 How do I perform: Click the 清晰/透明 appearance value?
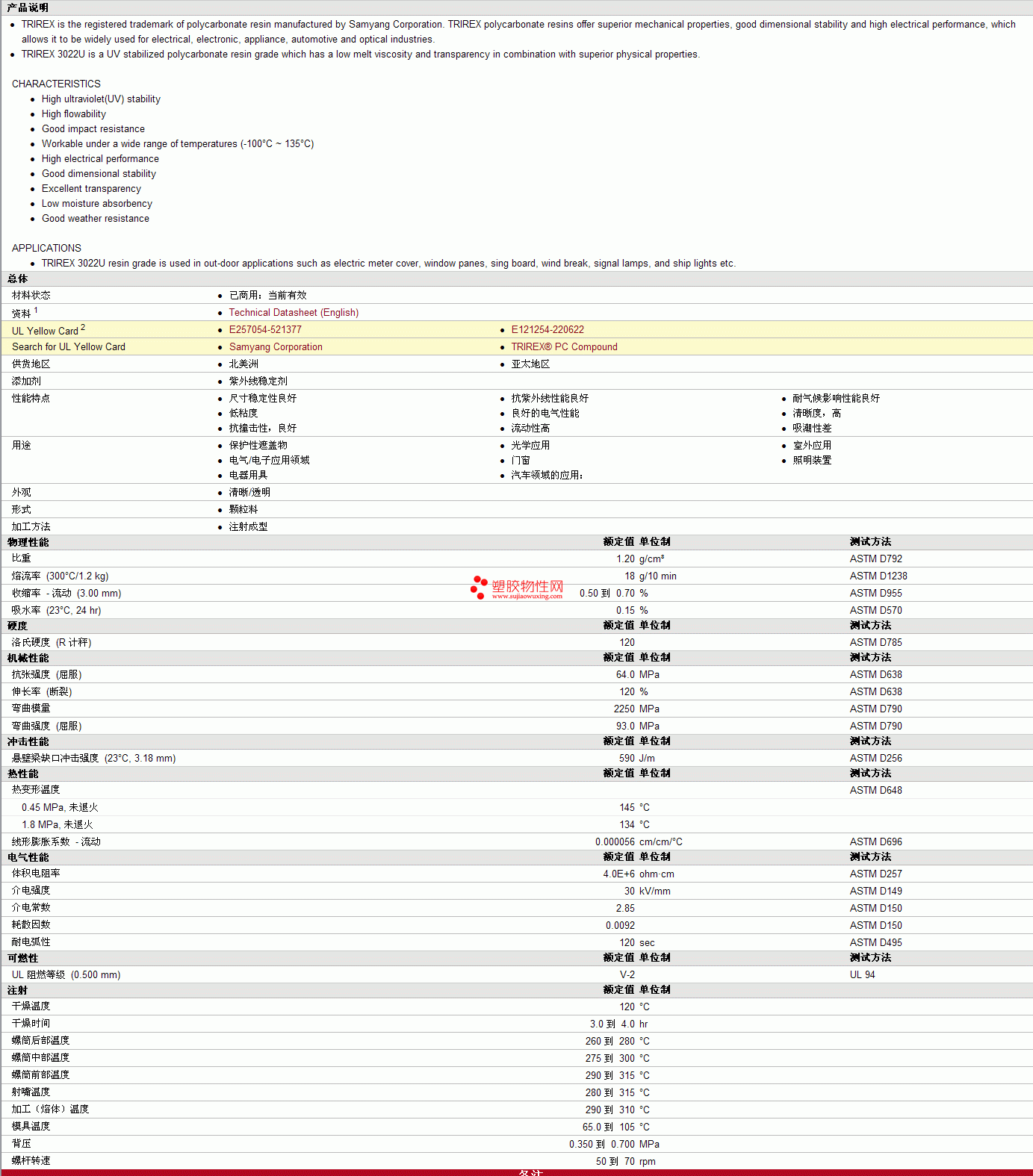(249, 492)
